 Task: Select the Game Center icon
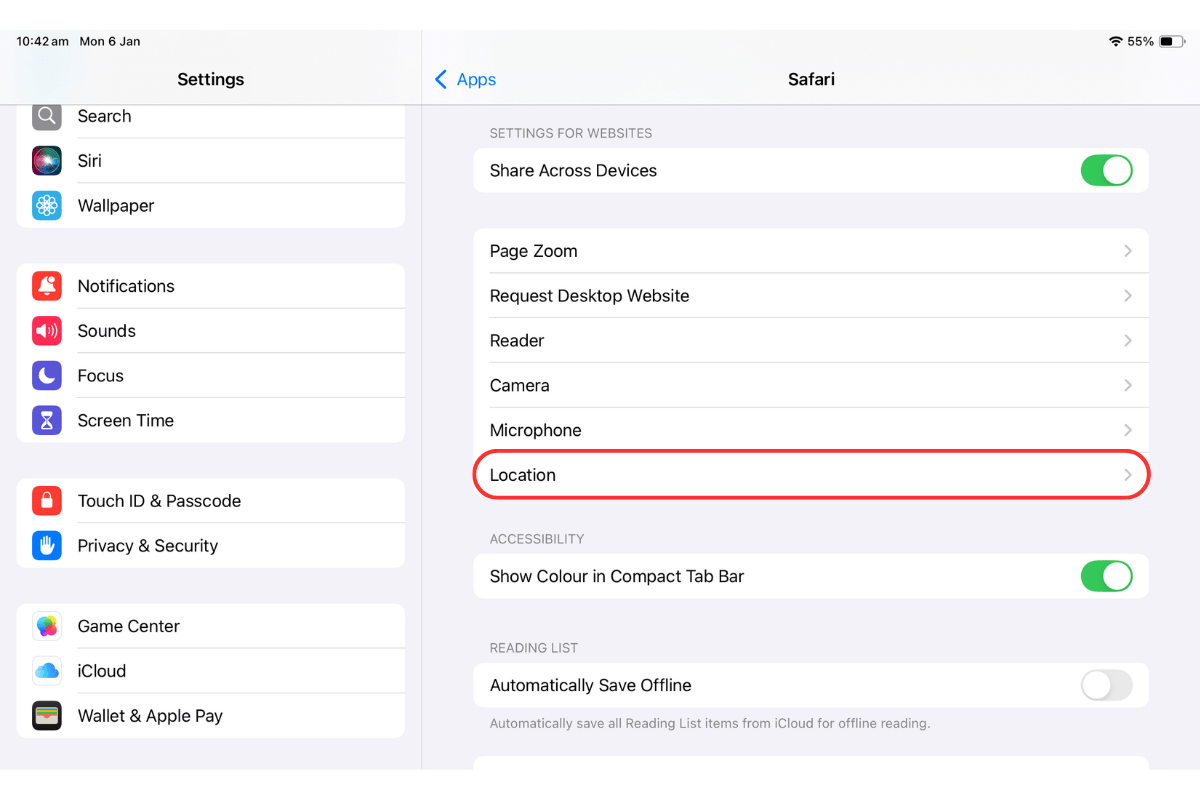(46, 625)
